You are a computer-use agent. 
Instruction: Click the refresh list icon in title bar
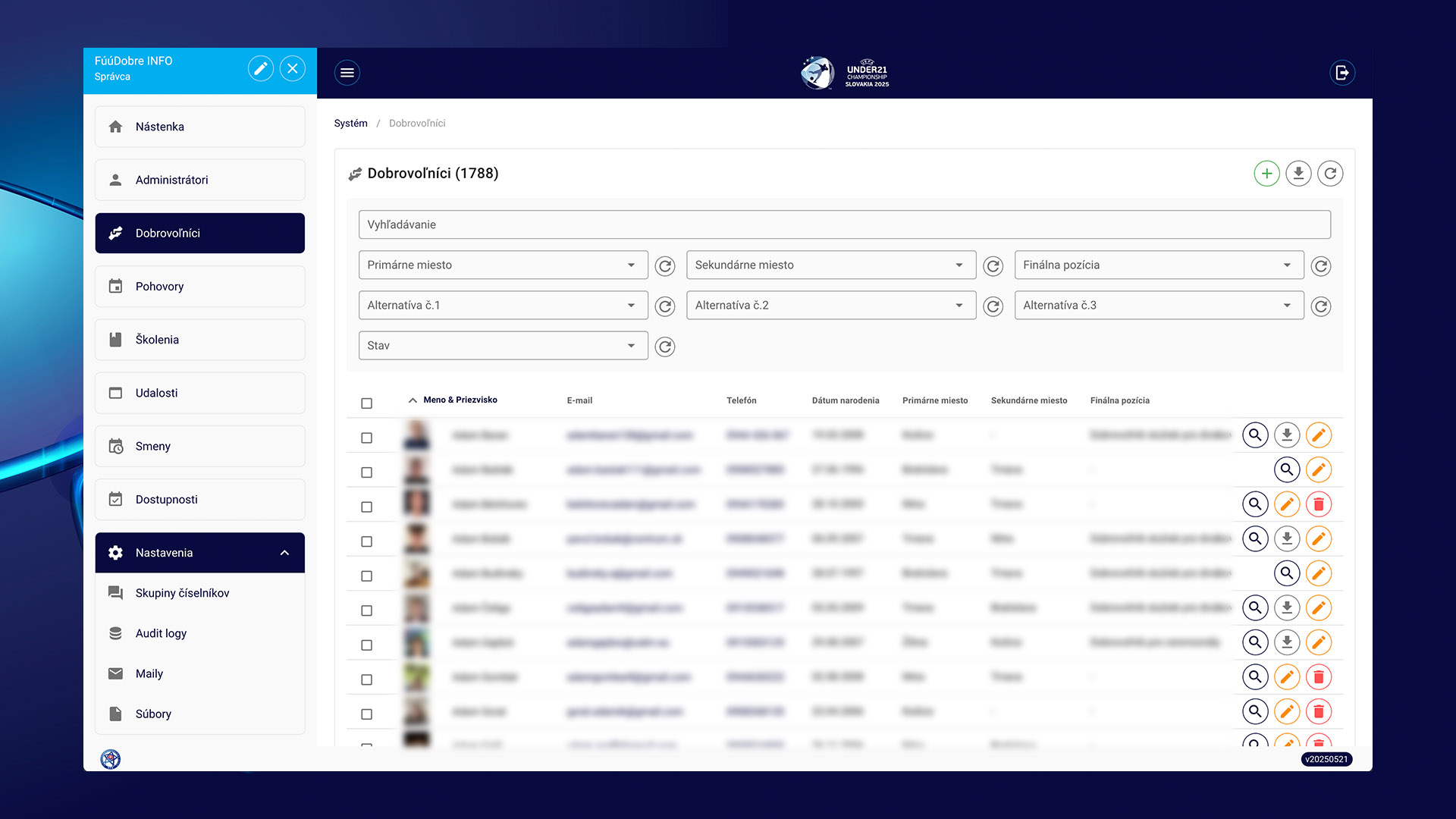point(1330,174)
